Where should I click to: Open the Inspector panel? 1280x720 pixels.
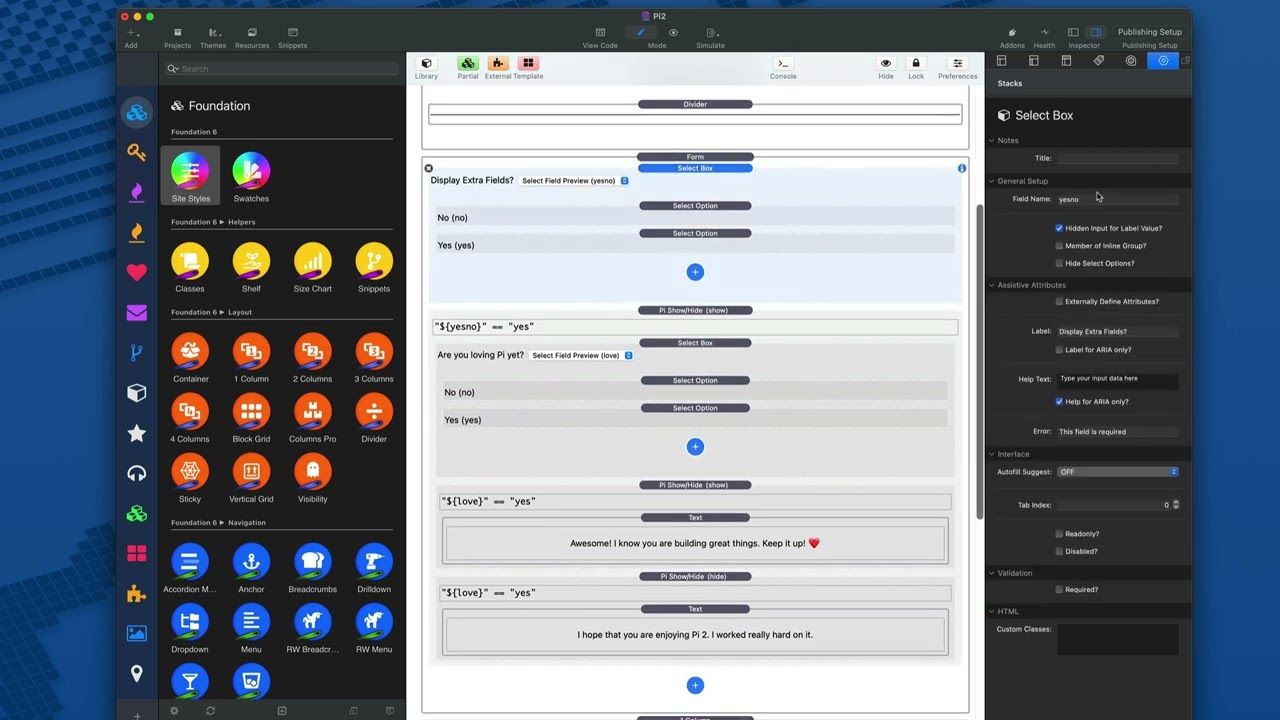click(1084, 38)
